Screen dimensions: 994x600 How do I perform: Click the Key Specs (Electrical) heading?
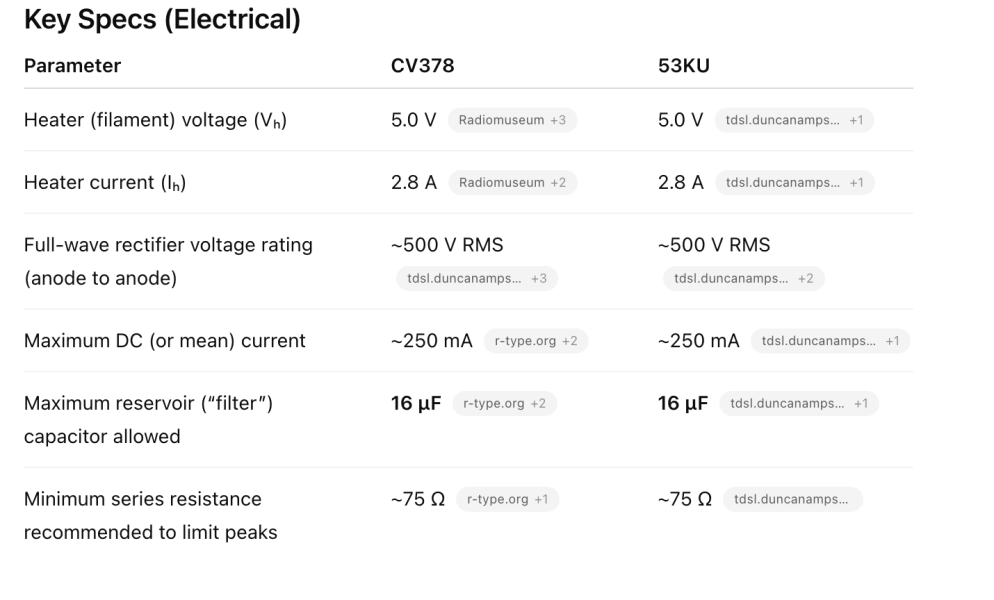point(162,20)
